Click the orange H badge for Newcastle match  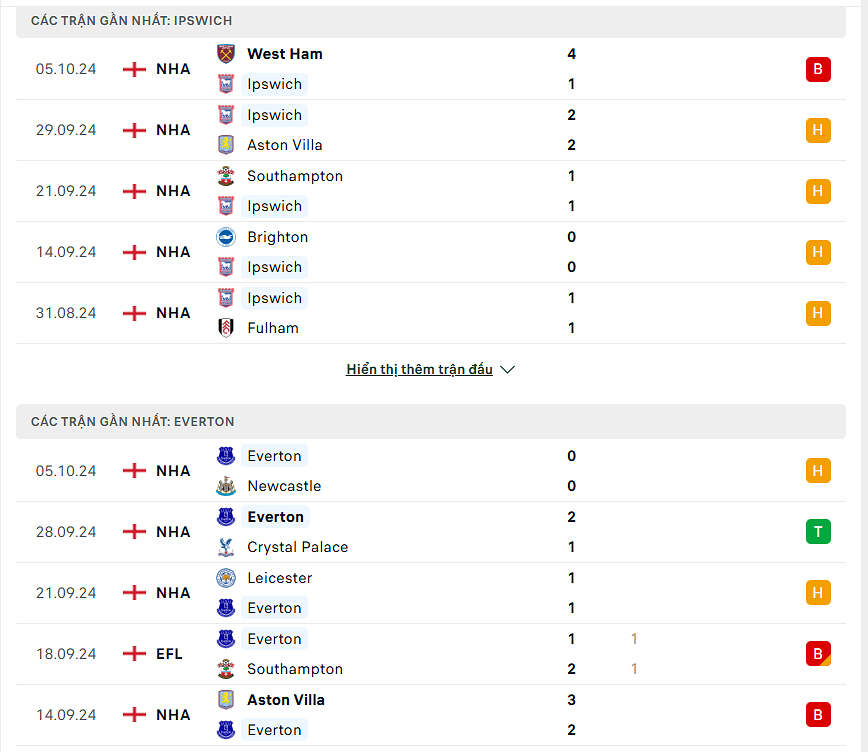point(818,471)
